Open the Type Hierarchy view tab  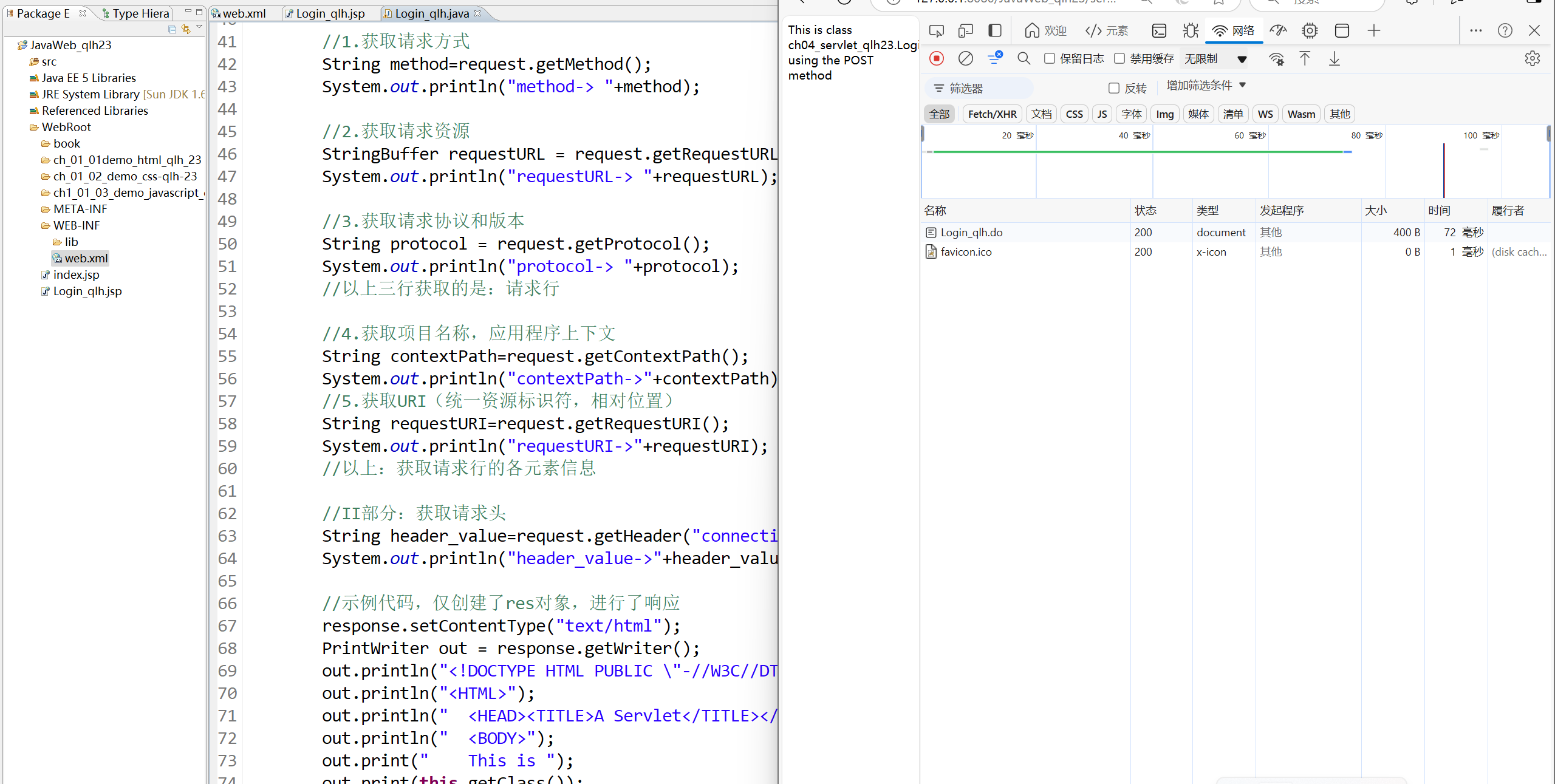(x=136, y=13)
